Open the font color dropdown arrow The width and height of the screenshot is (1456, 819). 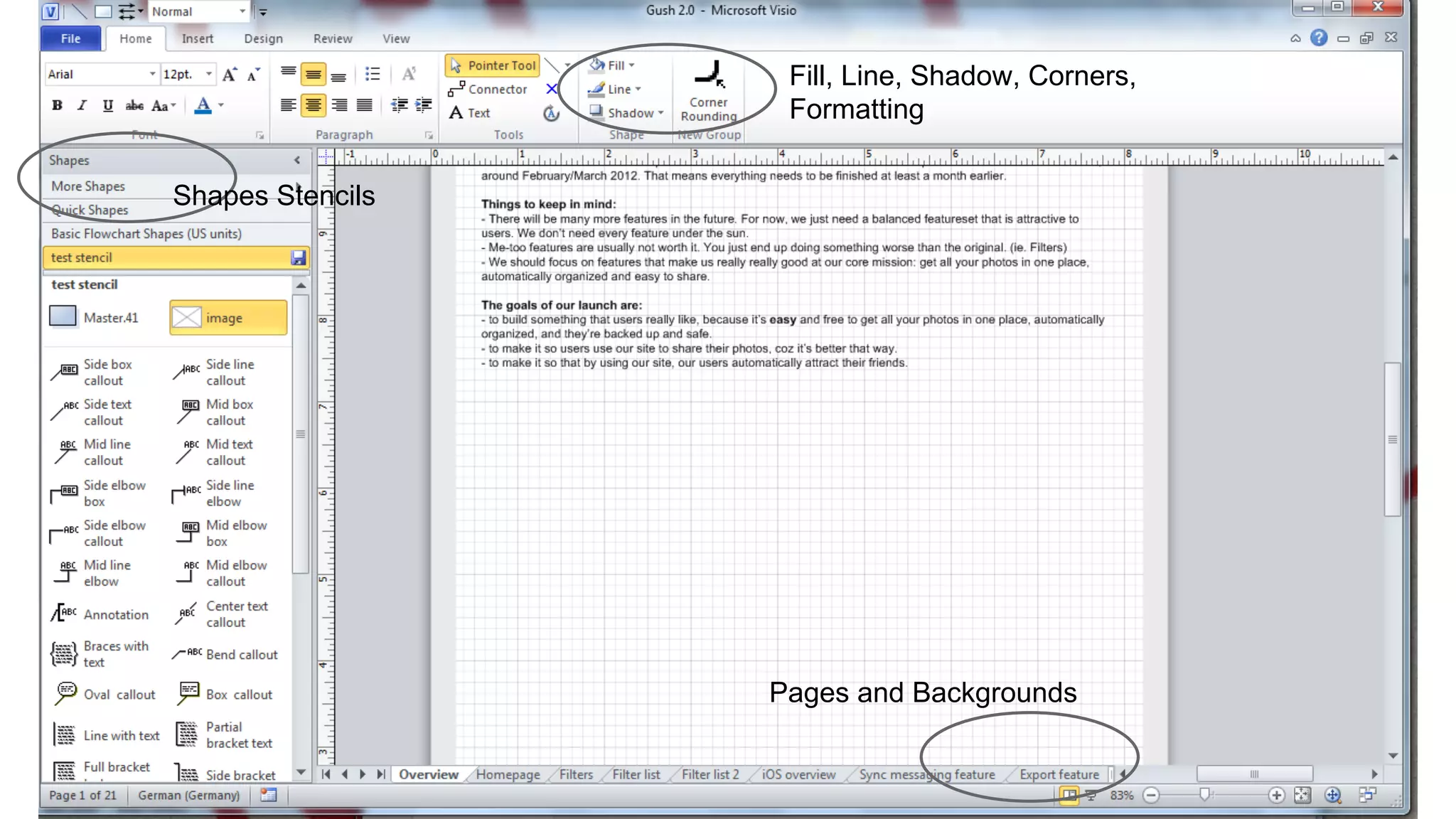click(x=221, y=105)
